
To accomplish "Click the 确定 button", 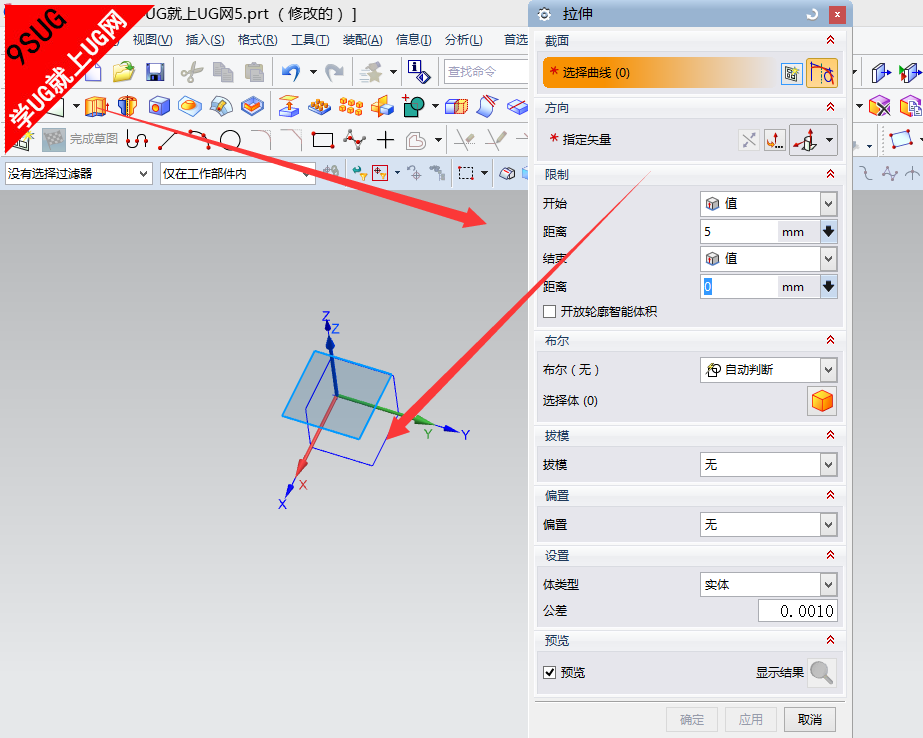I will click(x=692, y=719).
